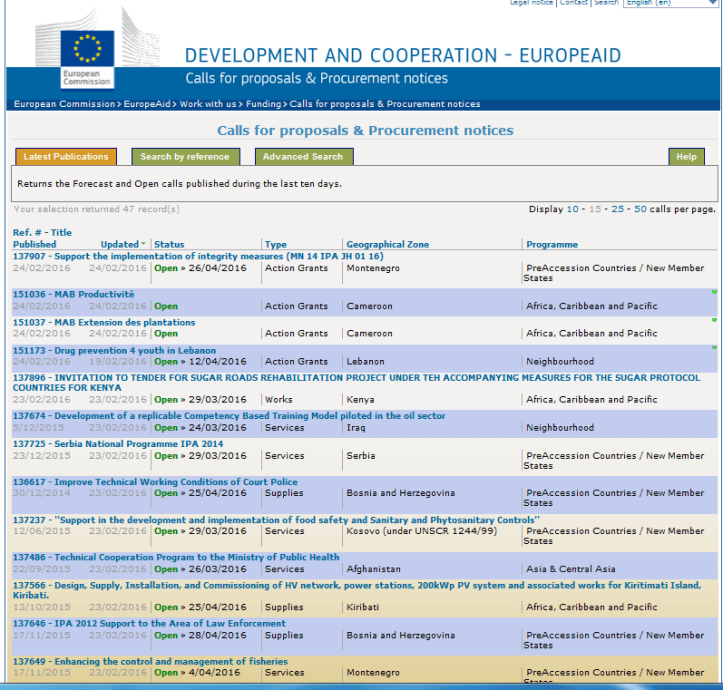Display 25 calls per page
This screenshot has width=723, height=690.
click(618, 209)
